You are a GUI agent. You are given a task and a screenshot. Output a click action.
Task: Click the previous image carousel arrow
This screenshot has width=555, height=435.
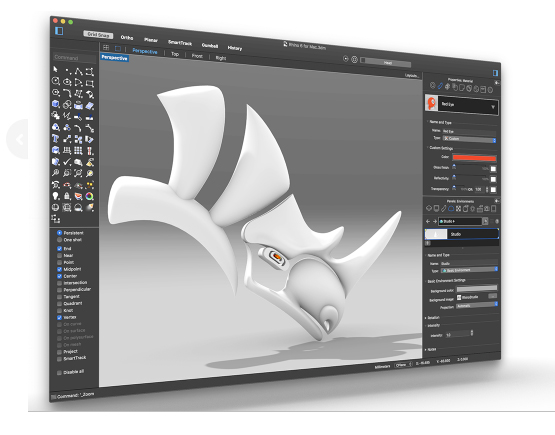18,139
